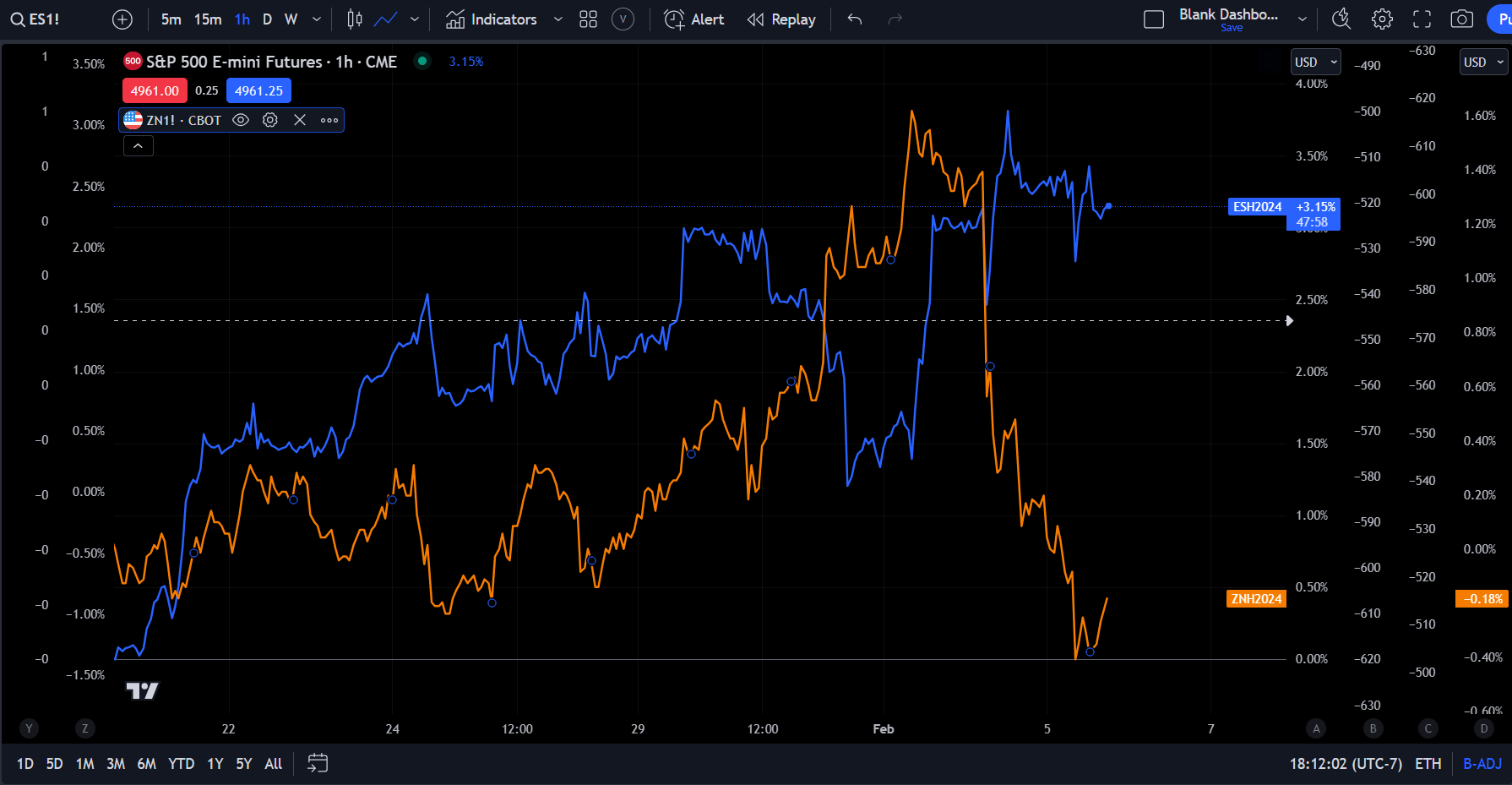This screenshot has height=785, width=1512.
Task: Open go-to-date calendar icon
Action: [x=318, y=764]
